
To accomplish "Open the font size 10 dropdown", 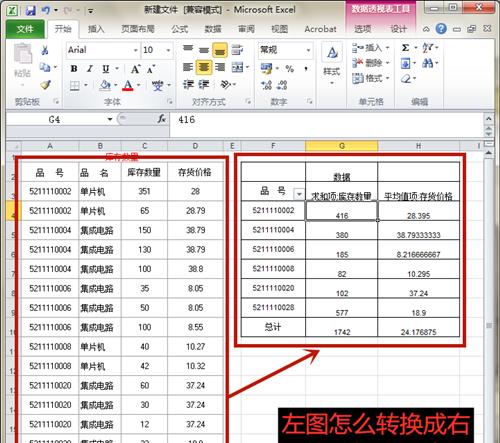I will [x=168, y=50].
